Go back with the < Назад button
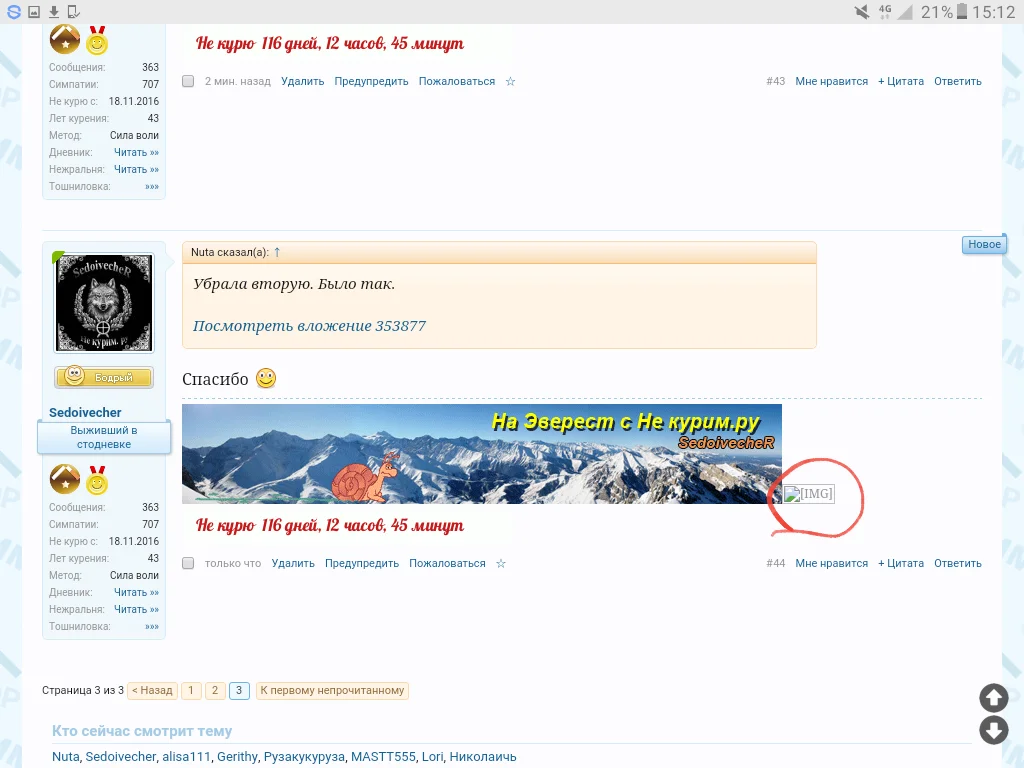 coord(152,690)
